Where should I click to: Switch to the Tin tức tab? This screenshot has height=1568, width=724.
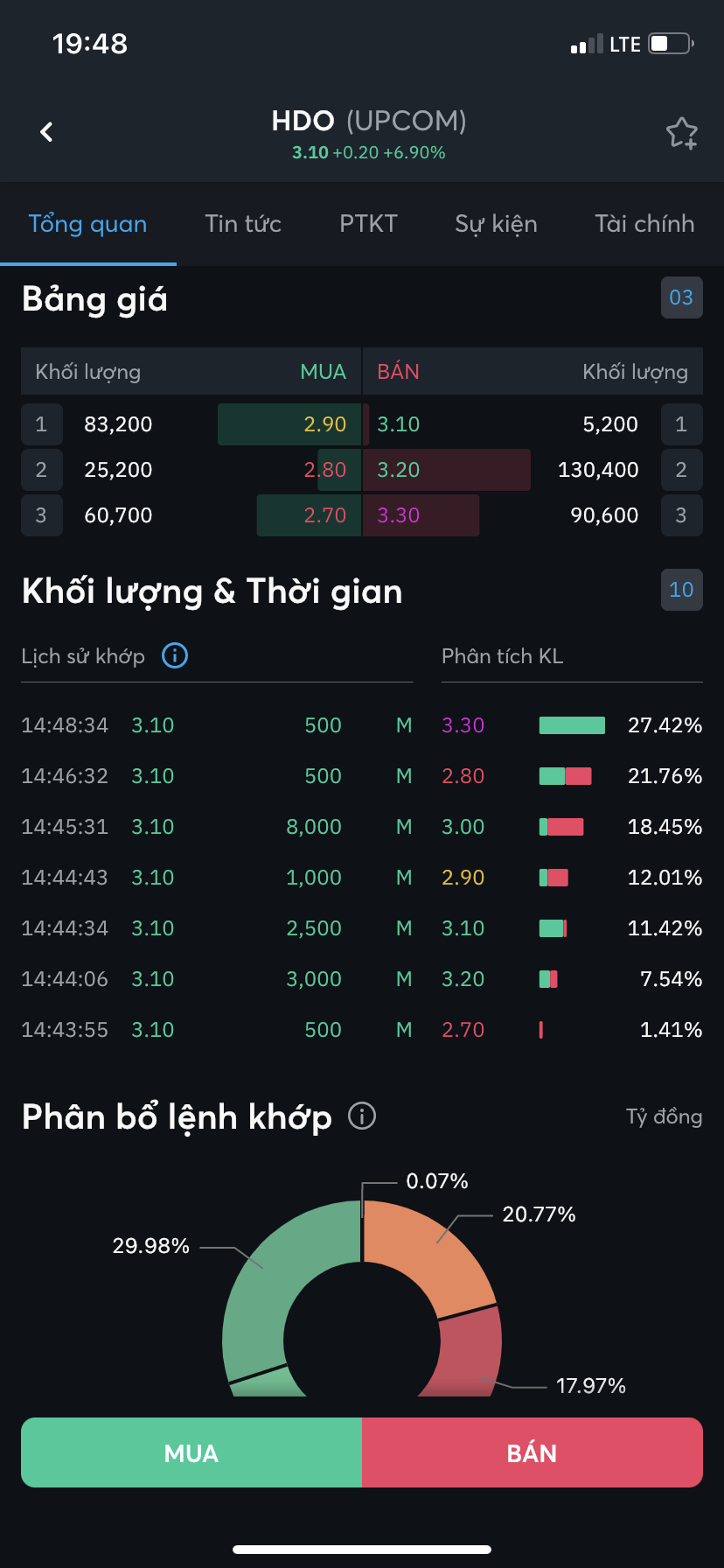click(x=243, y=224)
